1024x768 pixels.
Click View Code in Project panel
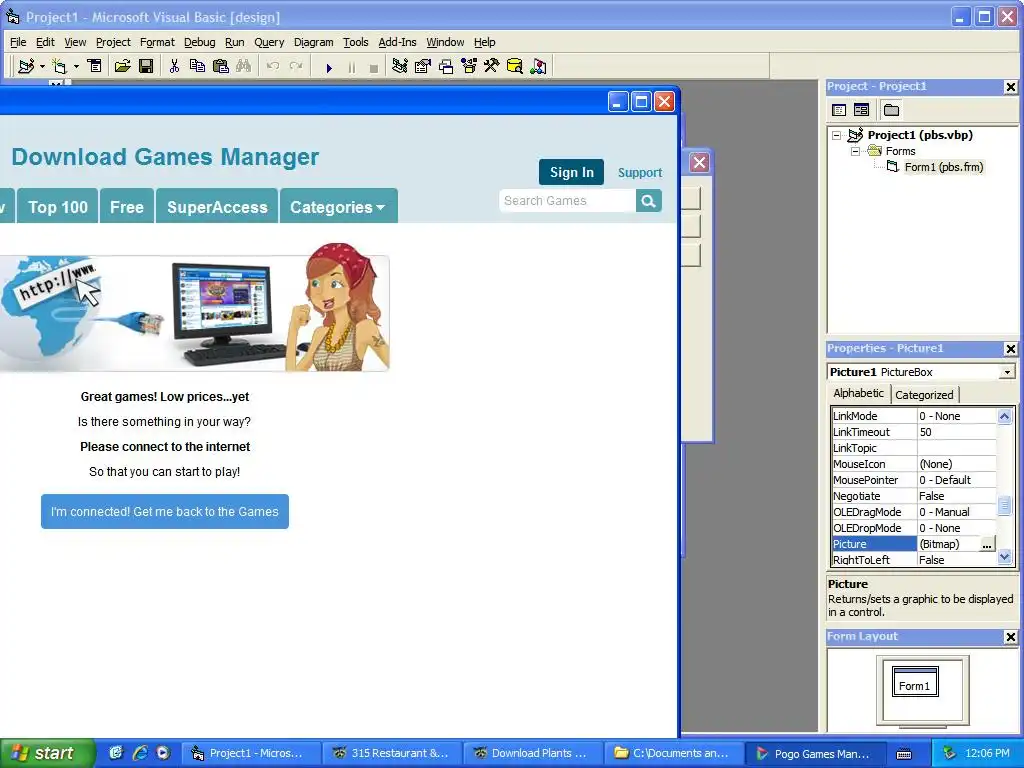pyautogui.click(x=839, y=110)
